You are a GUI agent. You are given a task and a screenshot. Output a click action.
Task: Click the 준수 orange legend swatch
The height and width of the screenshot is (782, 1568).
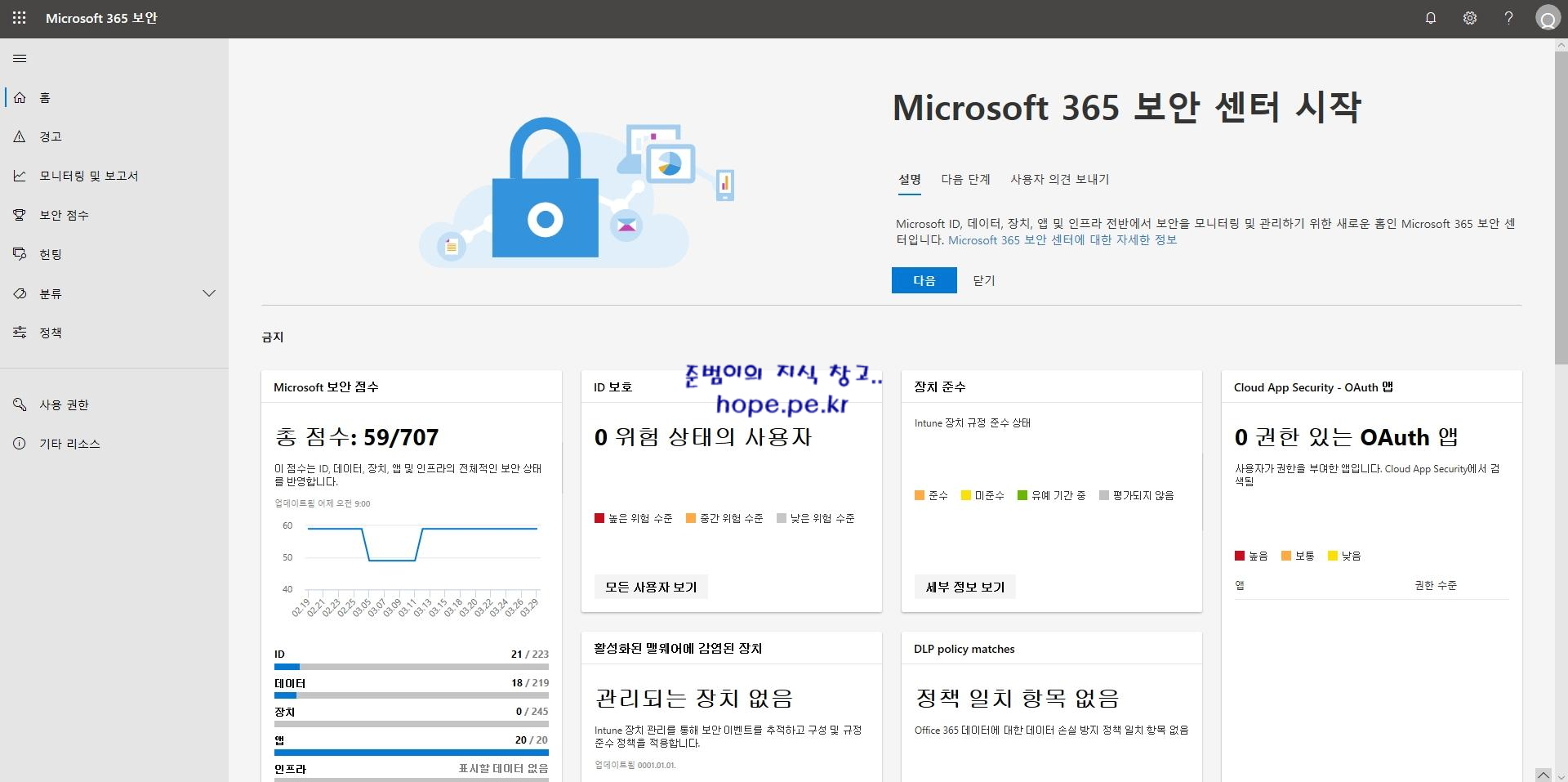pyautogui.click(x=920, y=495)
